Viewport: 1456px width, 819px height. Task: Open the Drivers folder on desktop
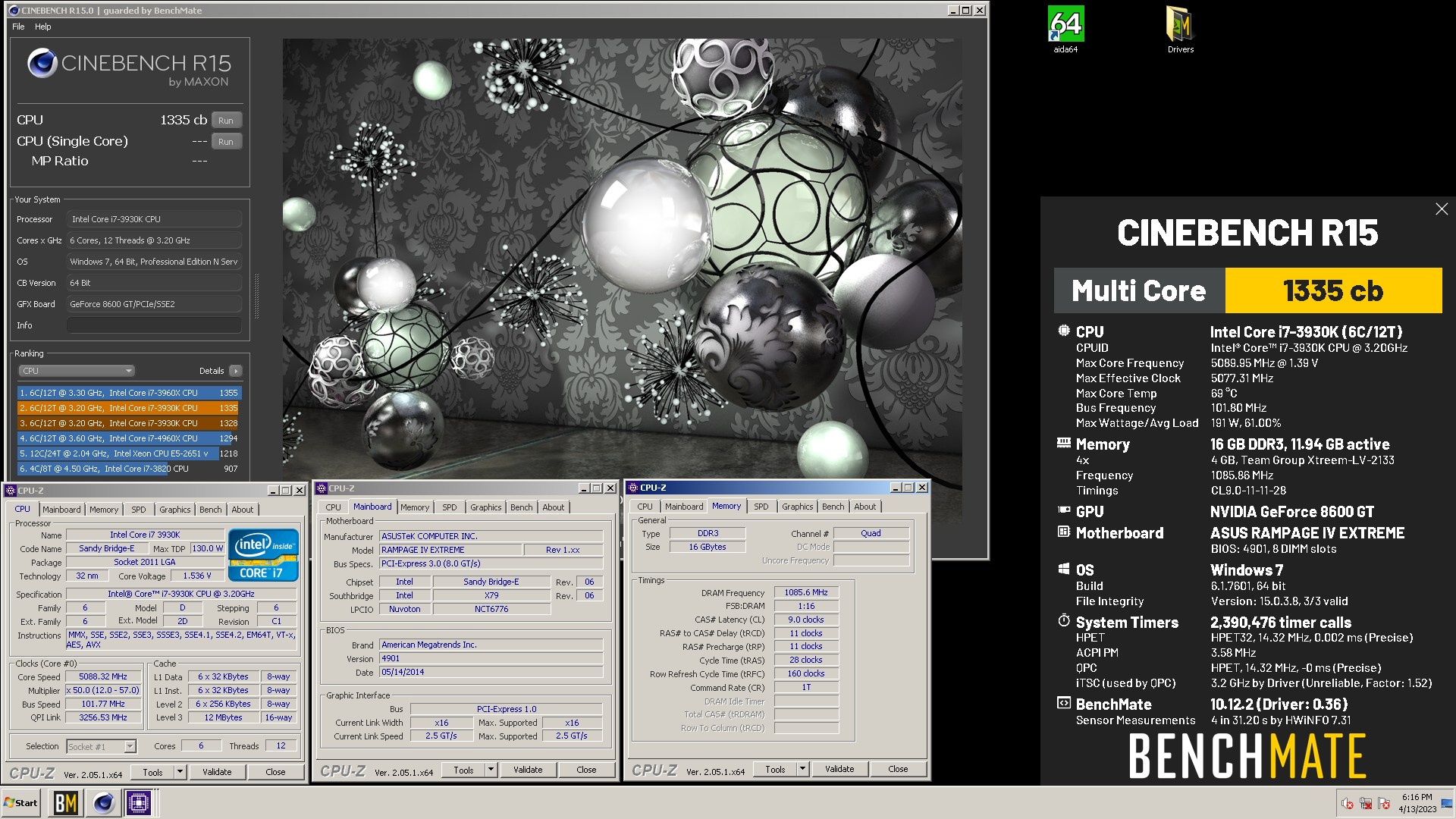click(x=1180, y=30)
